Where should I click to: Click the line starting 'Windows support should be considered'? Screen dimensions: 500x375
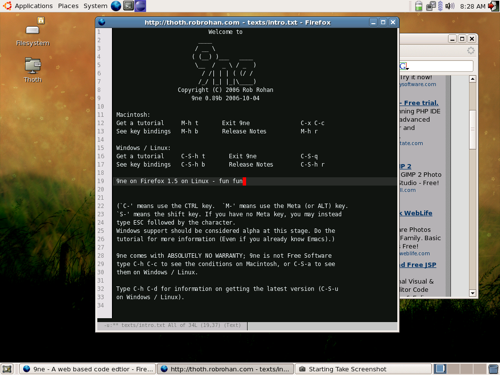click(x=226, y=231)
